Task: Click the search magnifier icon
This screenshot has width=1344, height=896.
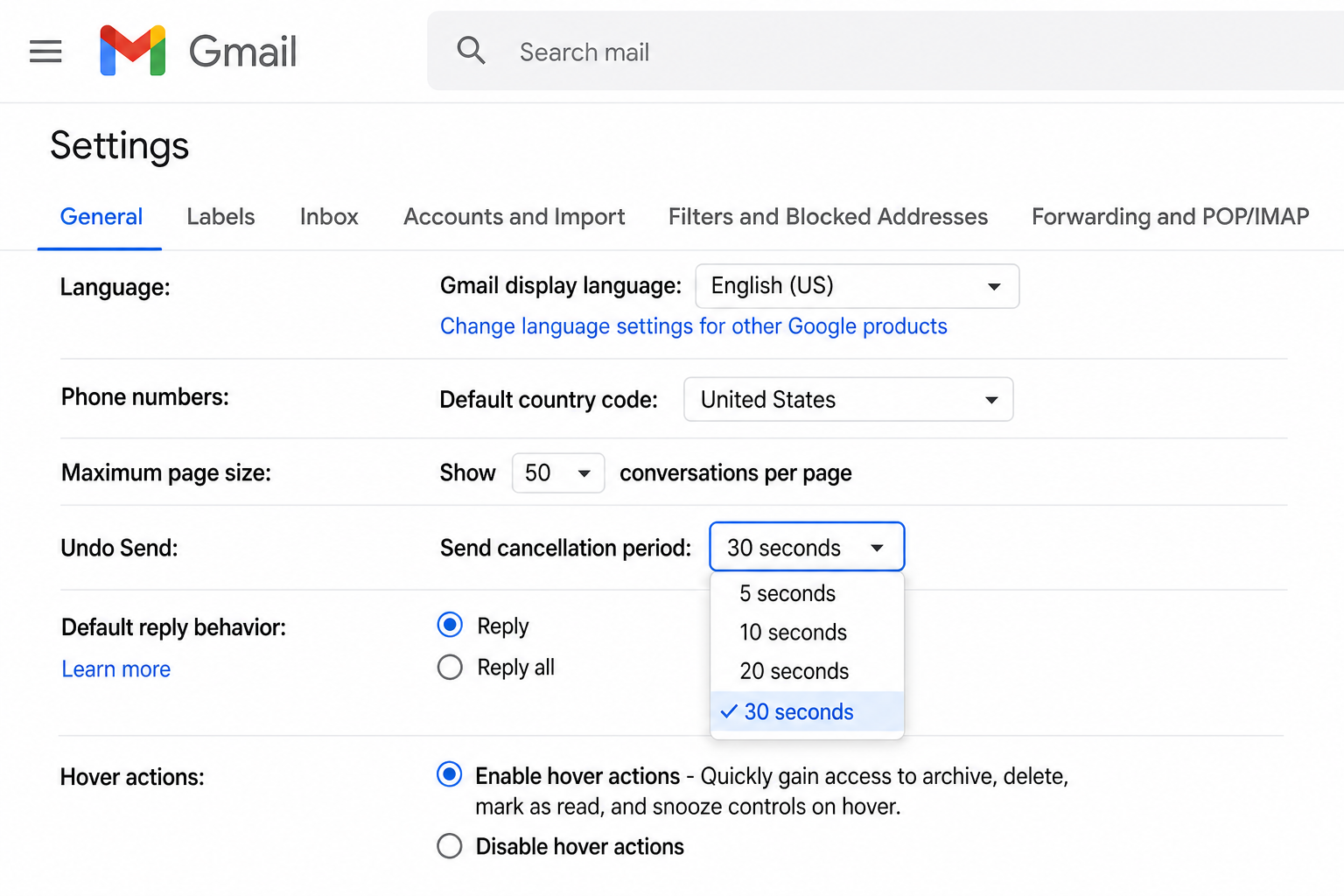Action: pos(471,51)
